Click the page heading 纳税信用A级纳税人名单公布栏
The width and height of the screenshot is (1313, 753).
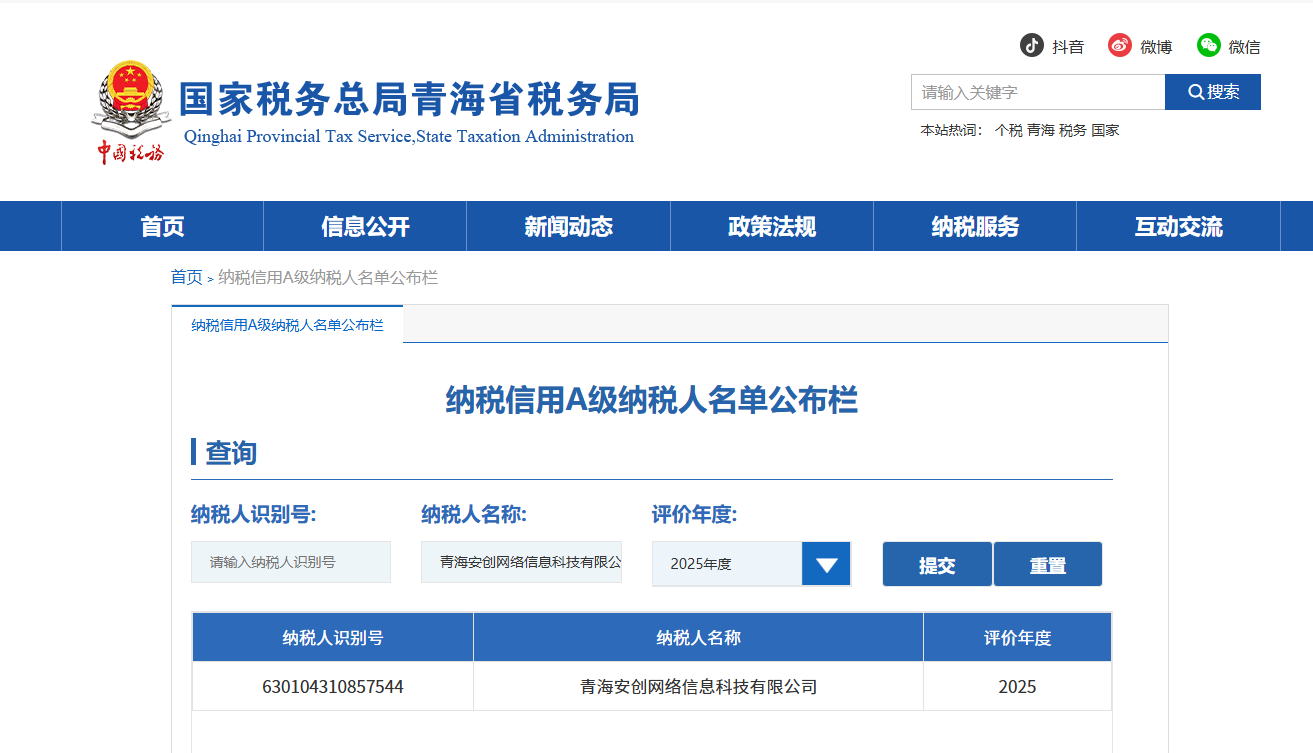pyautogui.click(x=652, y=400)
